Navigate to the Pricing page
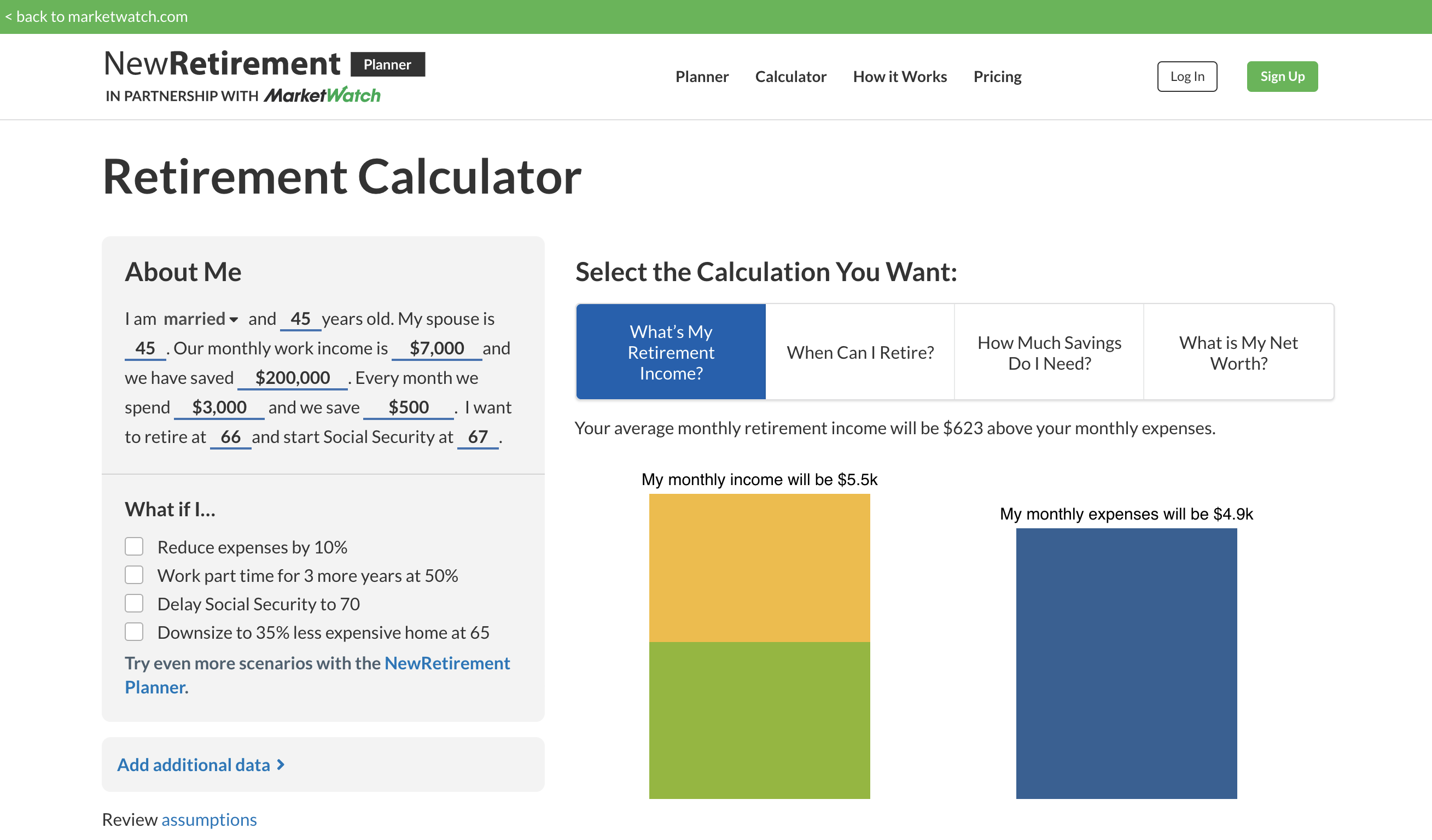 click(x=997, y=77)
